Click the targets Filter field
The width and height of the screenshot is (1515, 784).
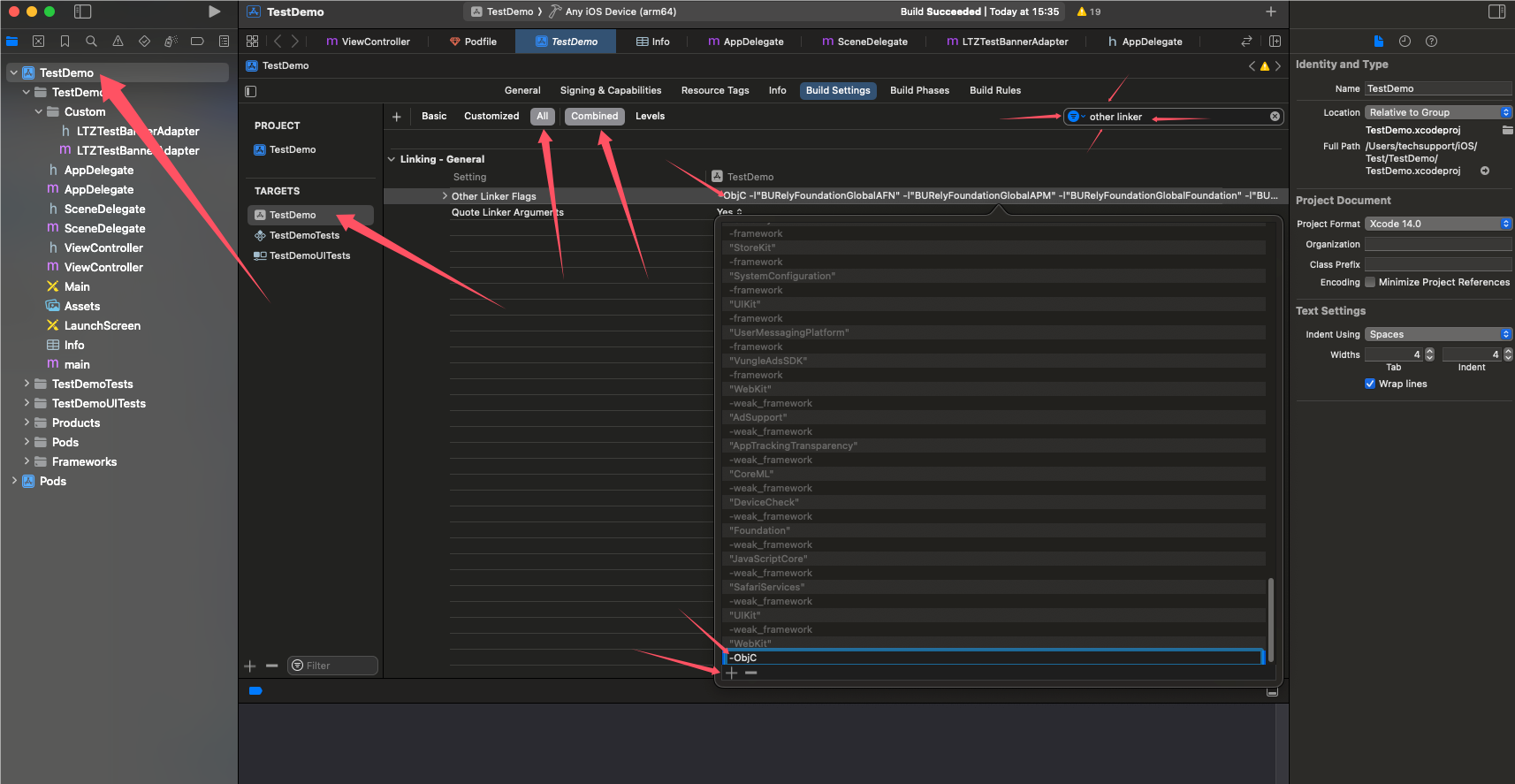[332, 666]
